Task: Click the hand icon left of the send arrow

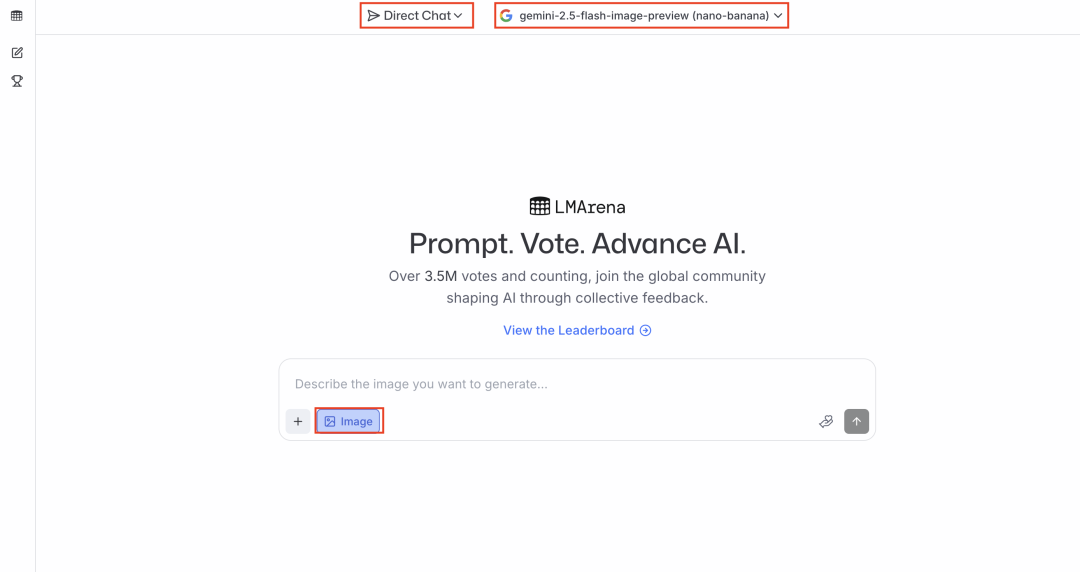Action: [x=826, y=422]
